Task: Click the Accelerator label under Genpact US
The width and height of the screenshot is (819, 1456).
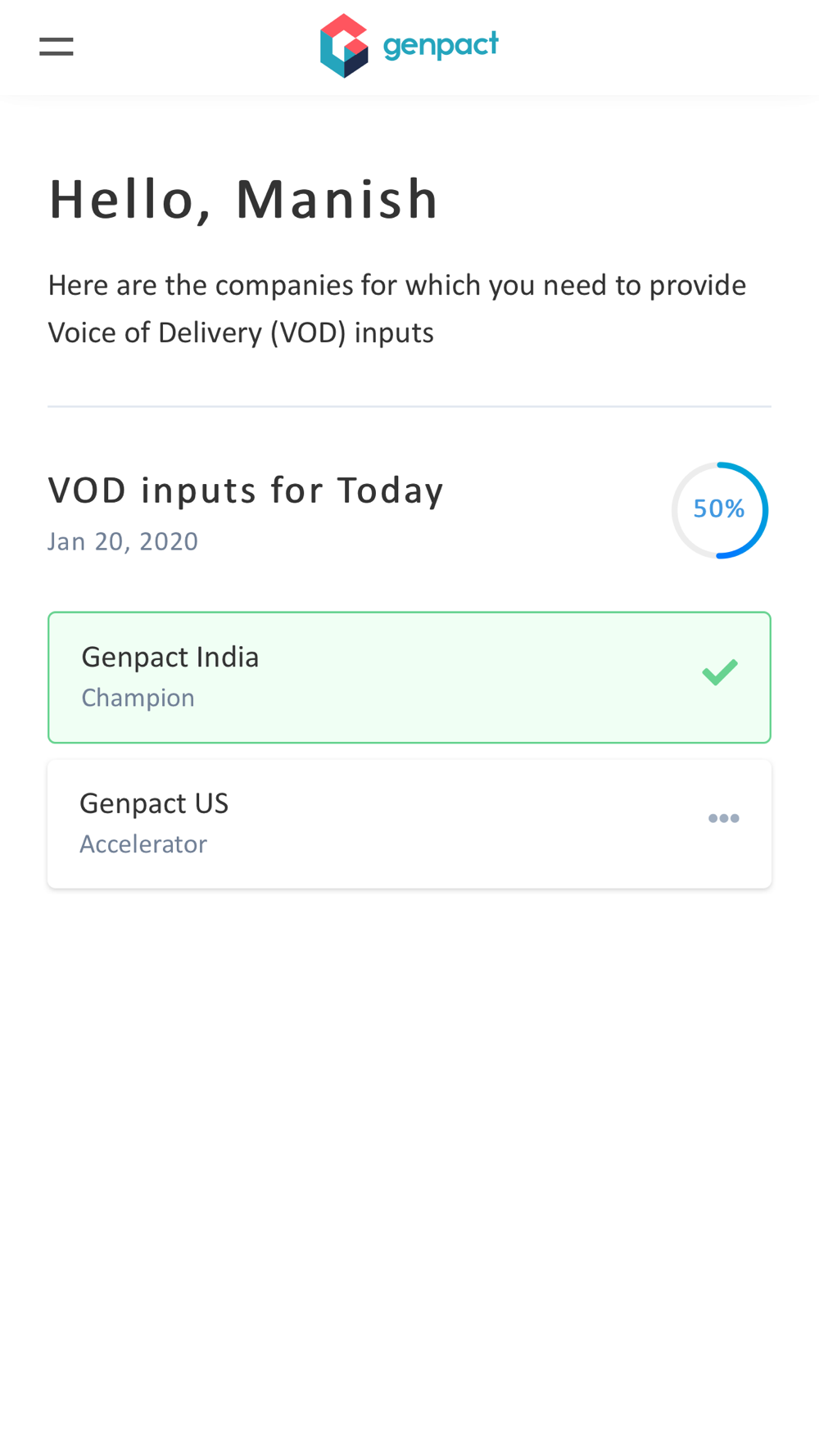Action: pyautogui.click(x=143, y=844)
